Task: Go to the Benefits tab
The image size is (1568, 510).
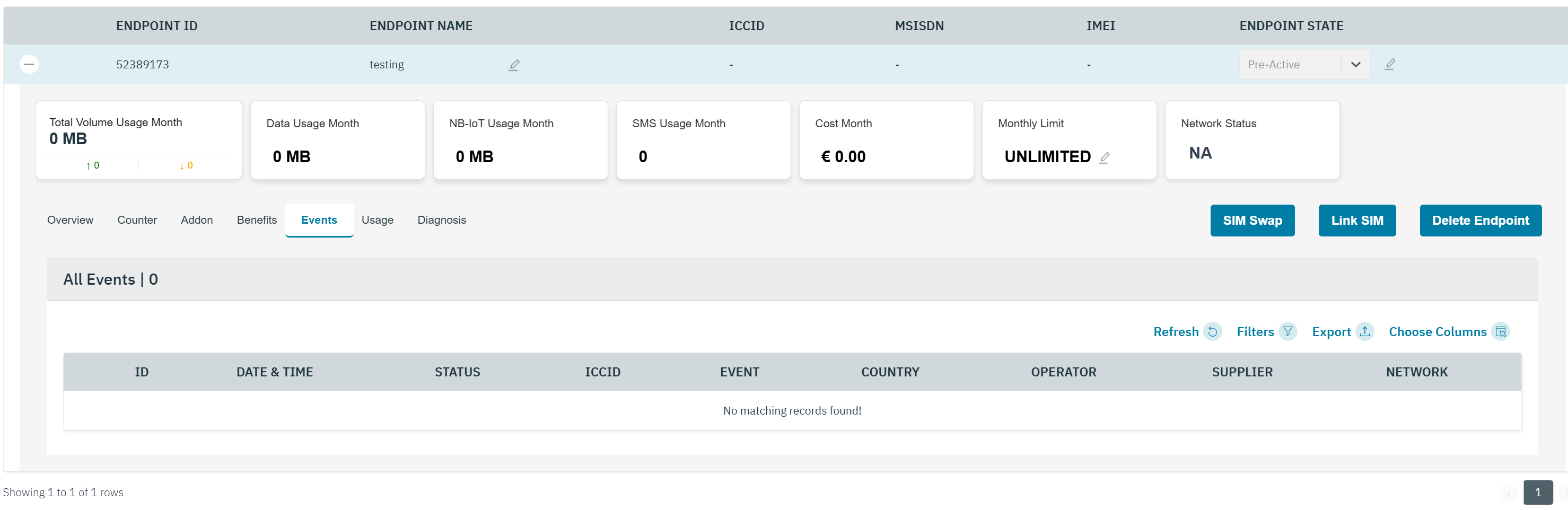Action: click(256, 221)
